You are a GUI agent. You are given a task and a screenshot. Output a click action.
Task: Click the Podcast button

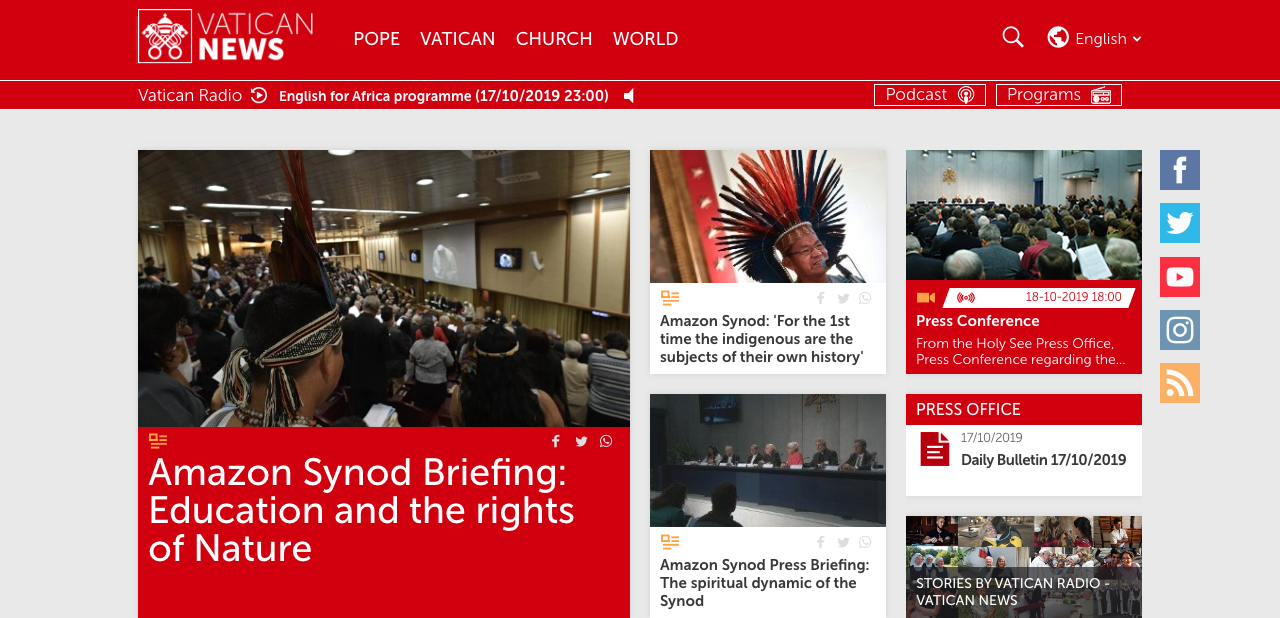point(930,95)
